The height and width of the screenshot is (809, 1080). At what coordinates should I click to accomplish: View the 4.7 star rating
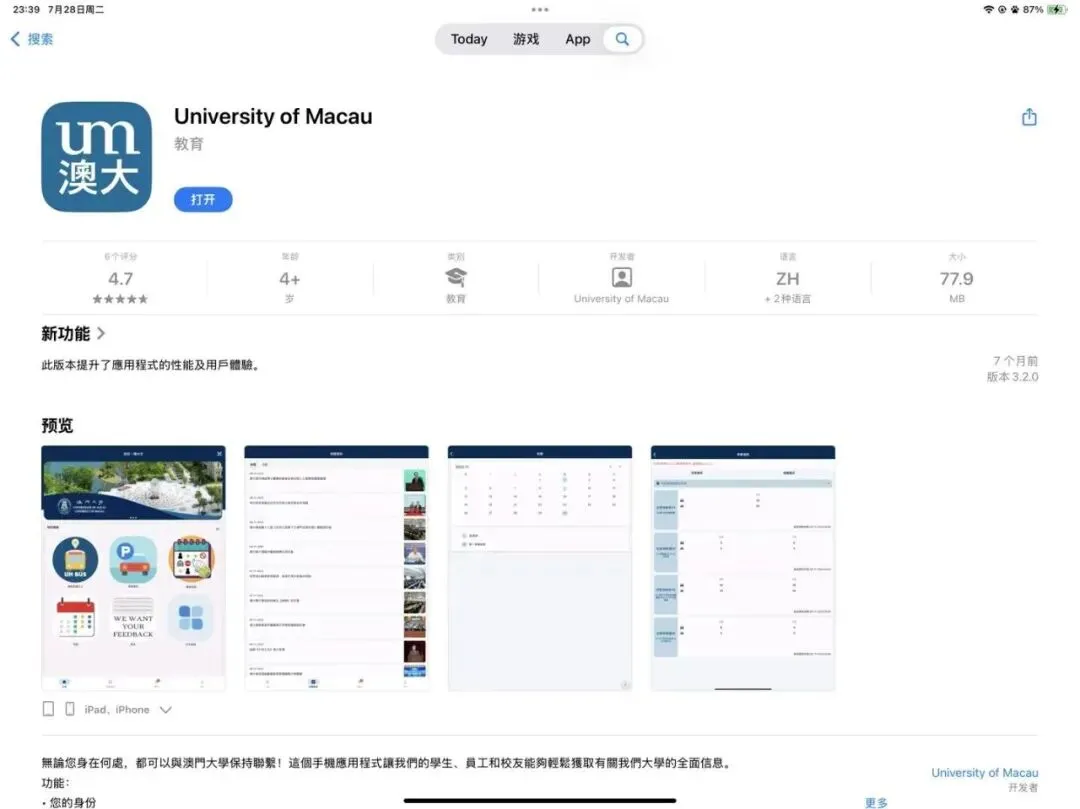pos(121,279)
